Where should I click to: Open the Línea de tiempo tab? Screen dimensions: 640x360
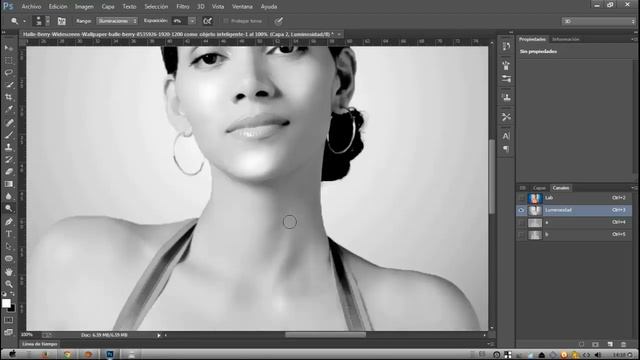click(40, 344)
